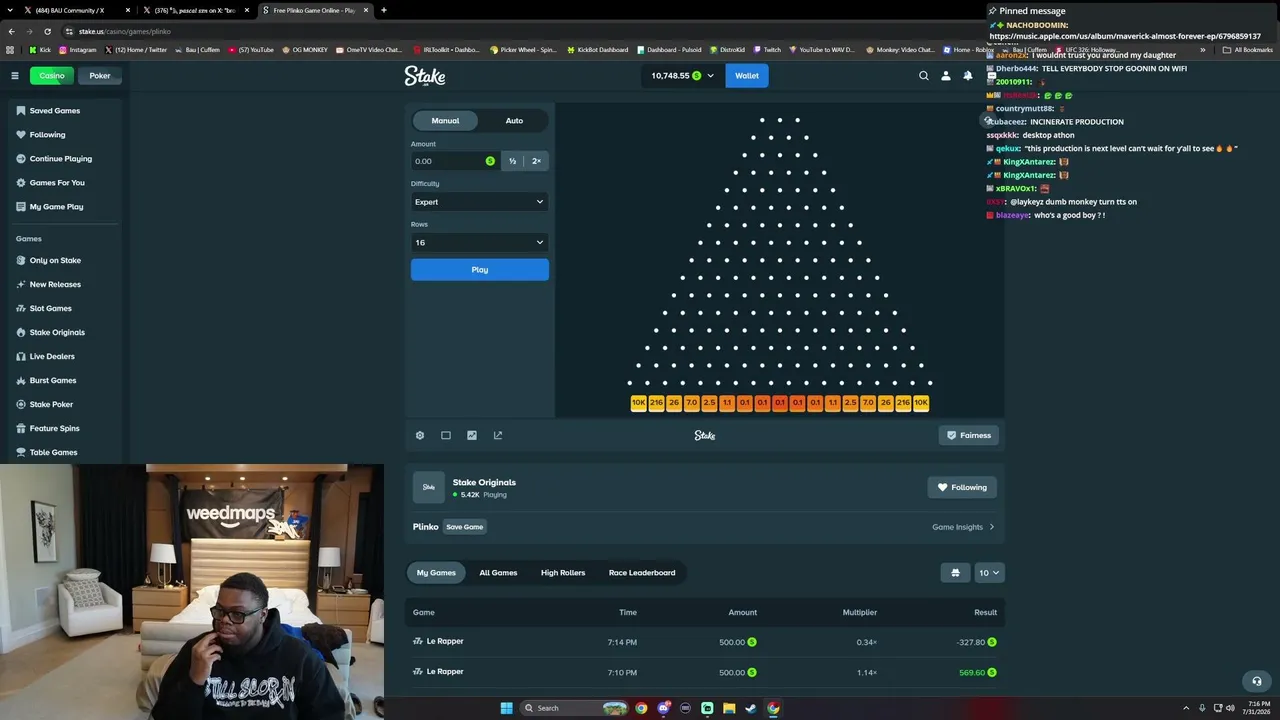Click the Apple Music link in pinned message
The width and height of the screenshot is (1280, 720).
(1125, 36)
